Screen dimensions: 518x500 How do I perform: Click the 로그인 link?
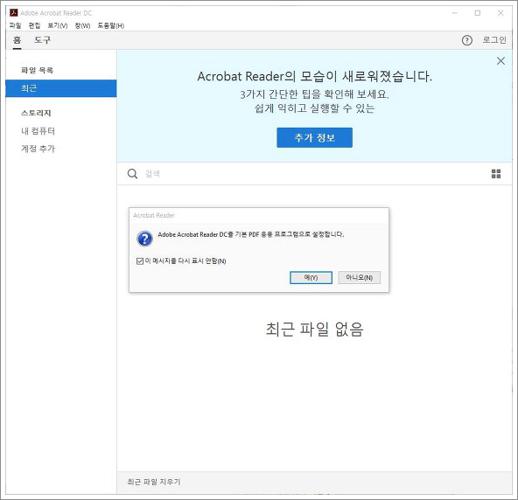(494, 40)
